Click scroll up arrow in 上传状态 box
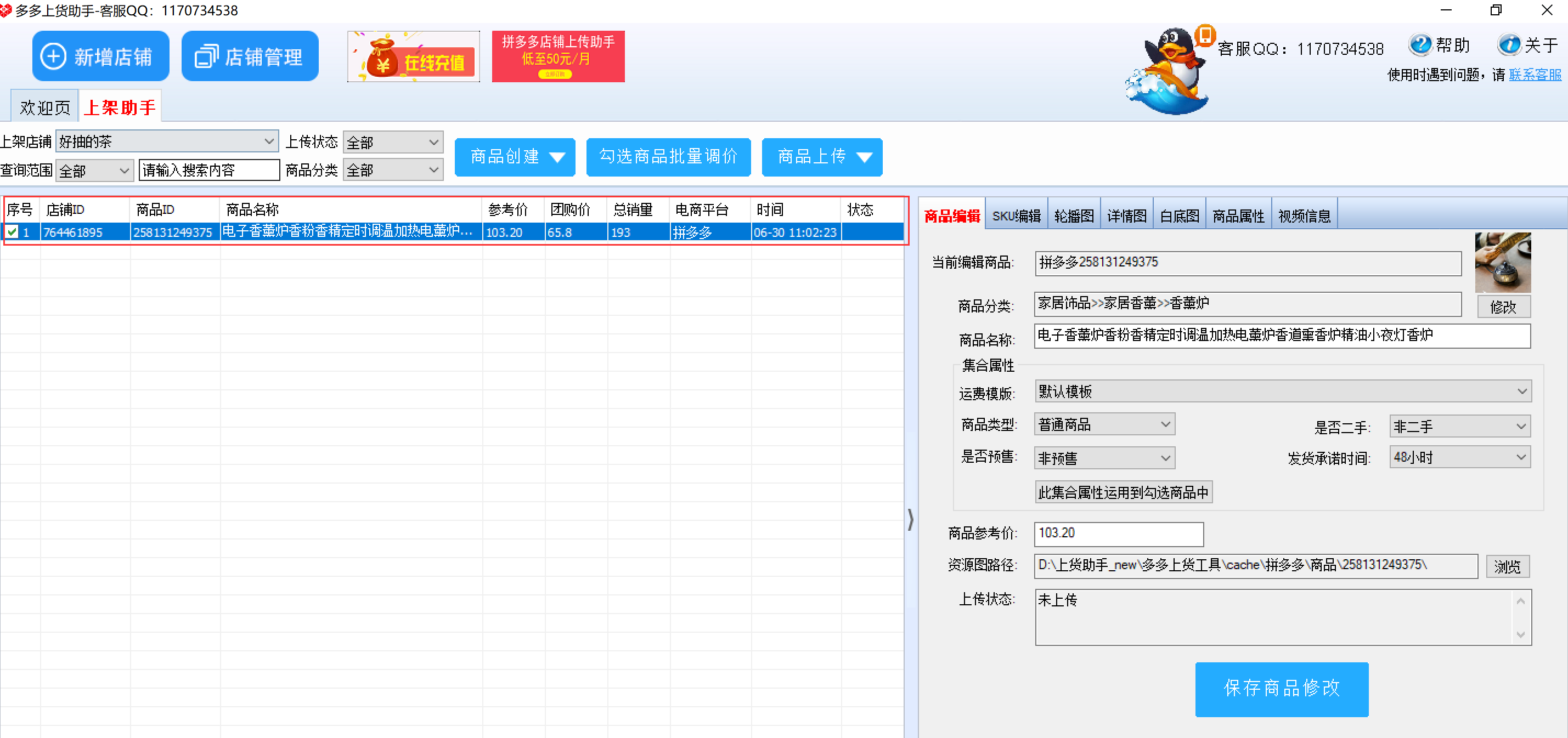The width and height of the screenshot is (1568, 738). [1520, 601]
